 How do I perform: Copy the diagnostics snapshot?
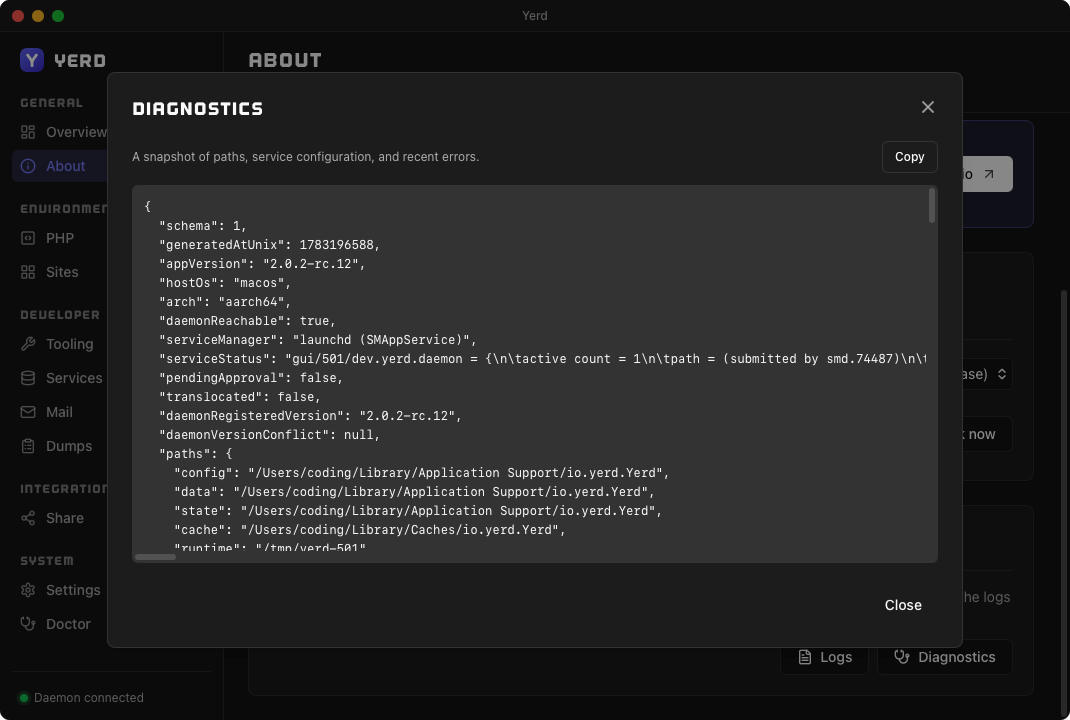click(x=910, y=157)
